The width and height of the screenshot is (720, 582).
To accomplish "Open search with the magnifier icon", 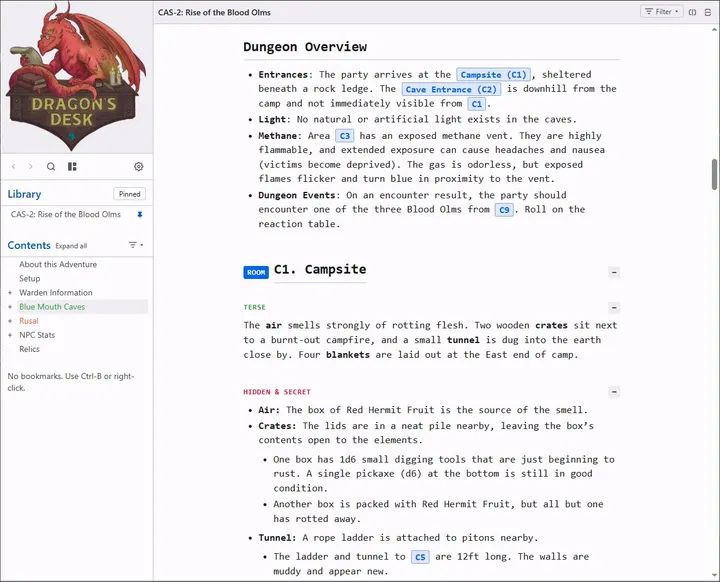I will [x=51, y=166].
